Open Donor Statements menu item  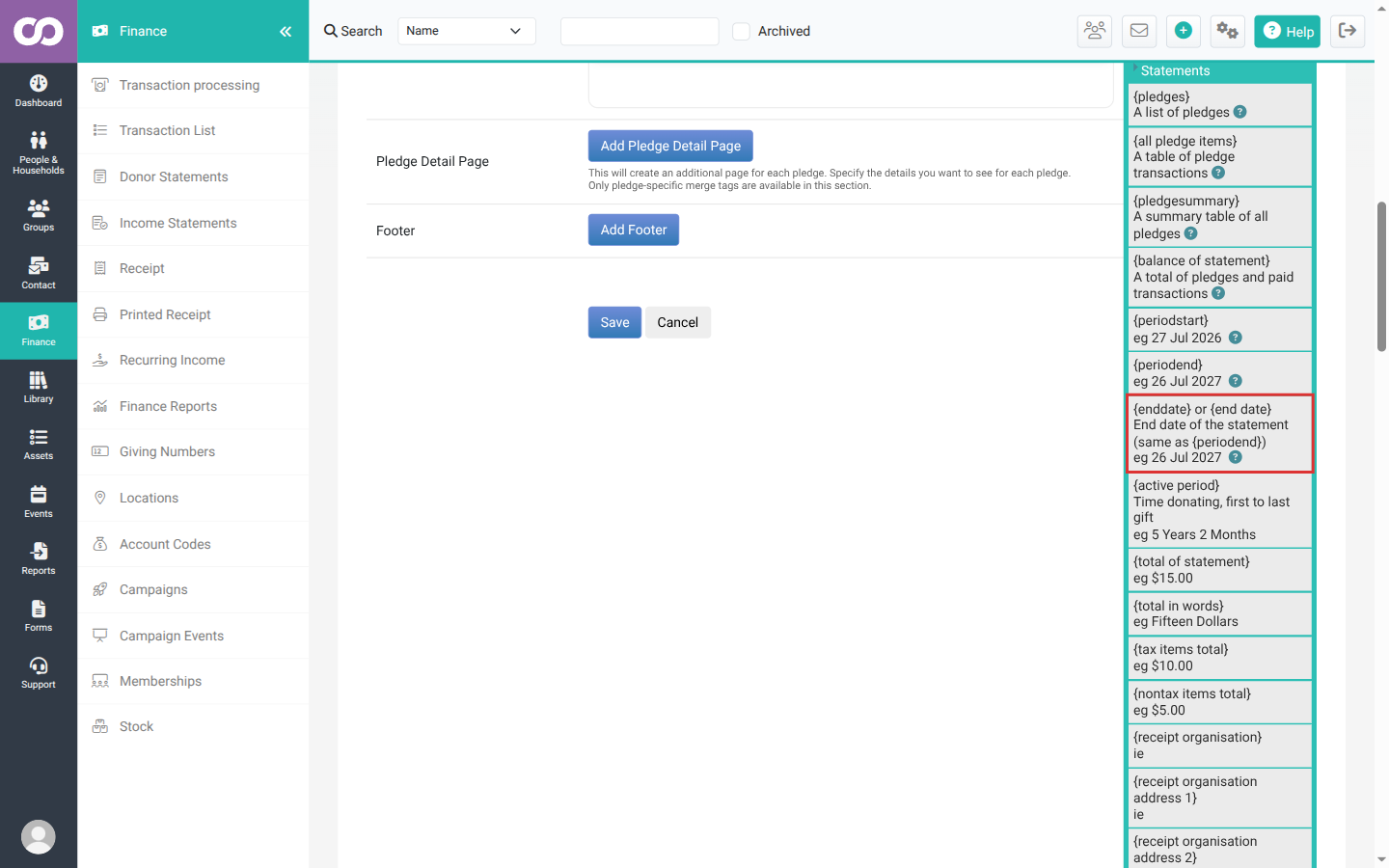193,176
